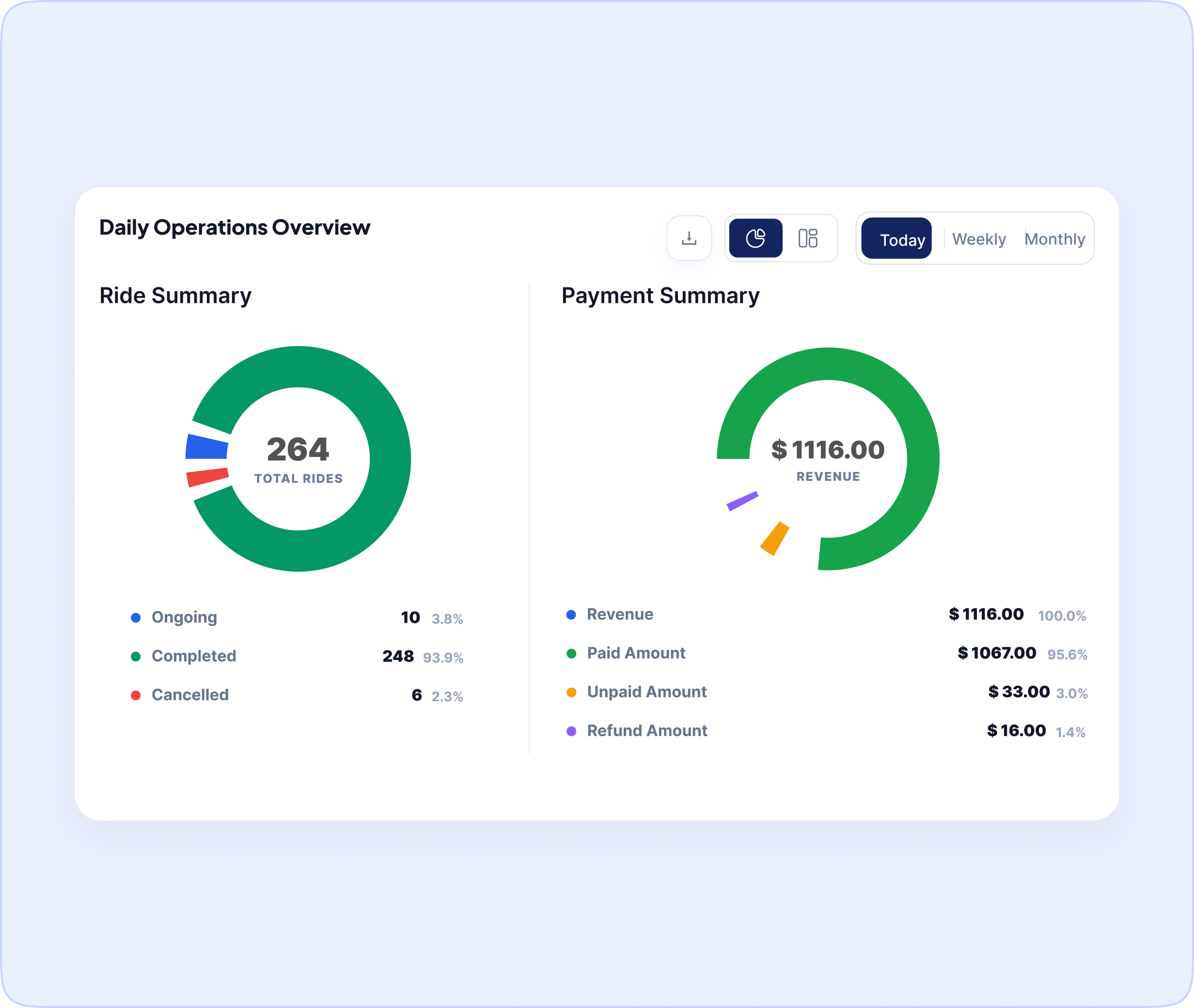The image size is (1194, 1008).
Task: Click the Completed green legend dot
Action: 136,657
